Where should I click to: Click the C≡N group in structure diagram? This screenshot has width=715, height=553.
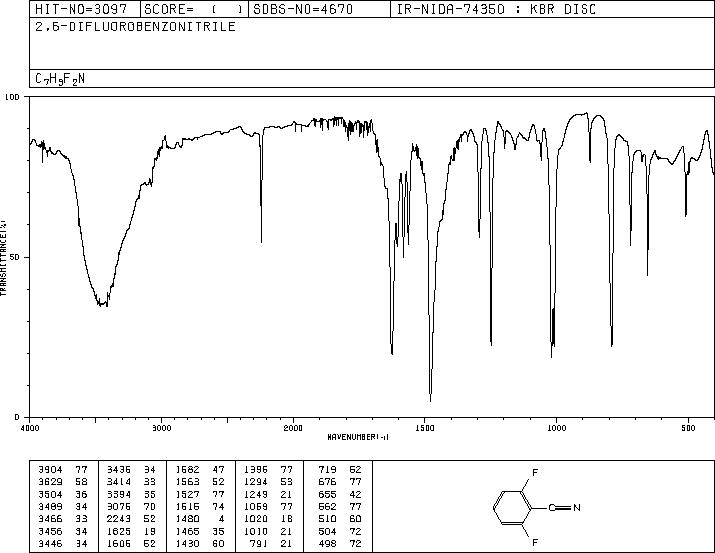pos(564,507)
